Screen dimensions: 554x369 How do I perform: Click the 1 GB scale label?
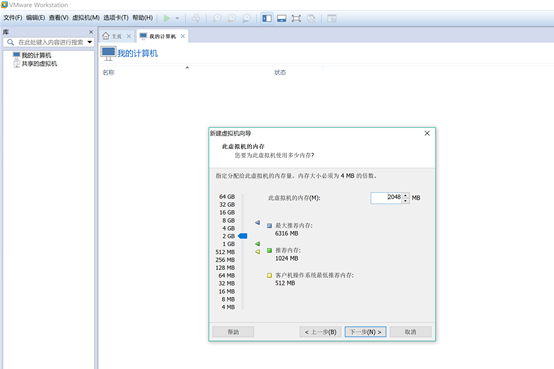point(229,244)
